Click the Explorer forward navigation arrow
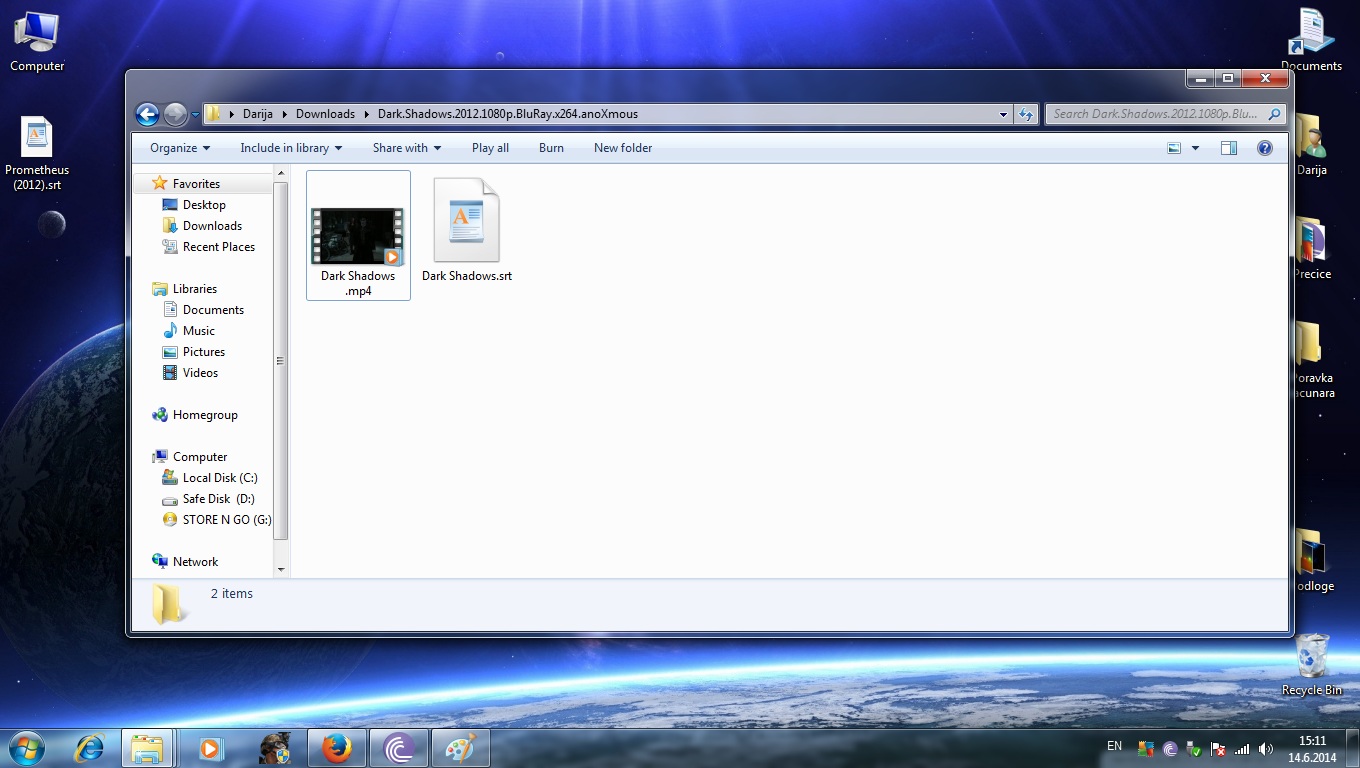 pos(175,114)
